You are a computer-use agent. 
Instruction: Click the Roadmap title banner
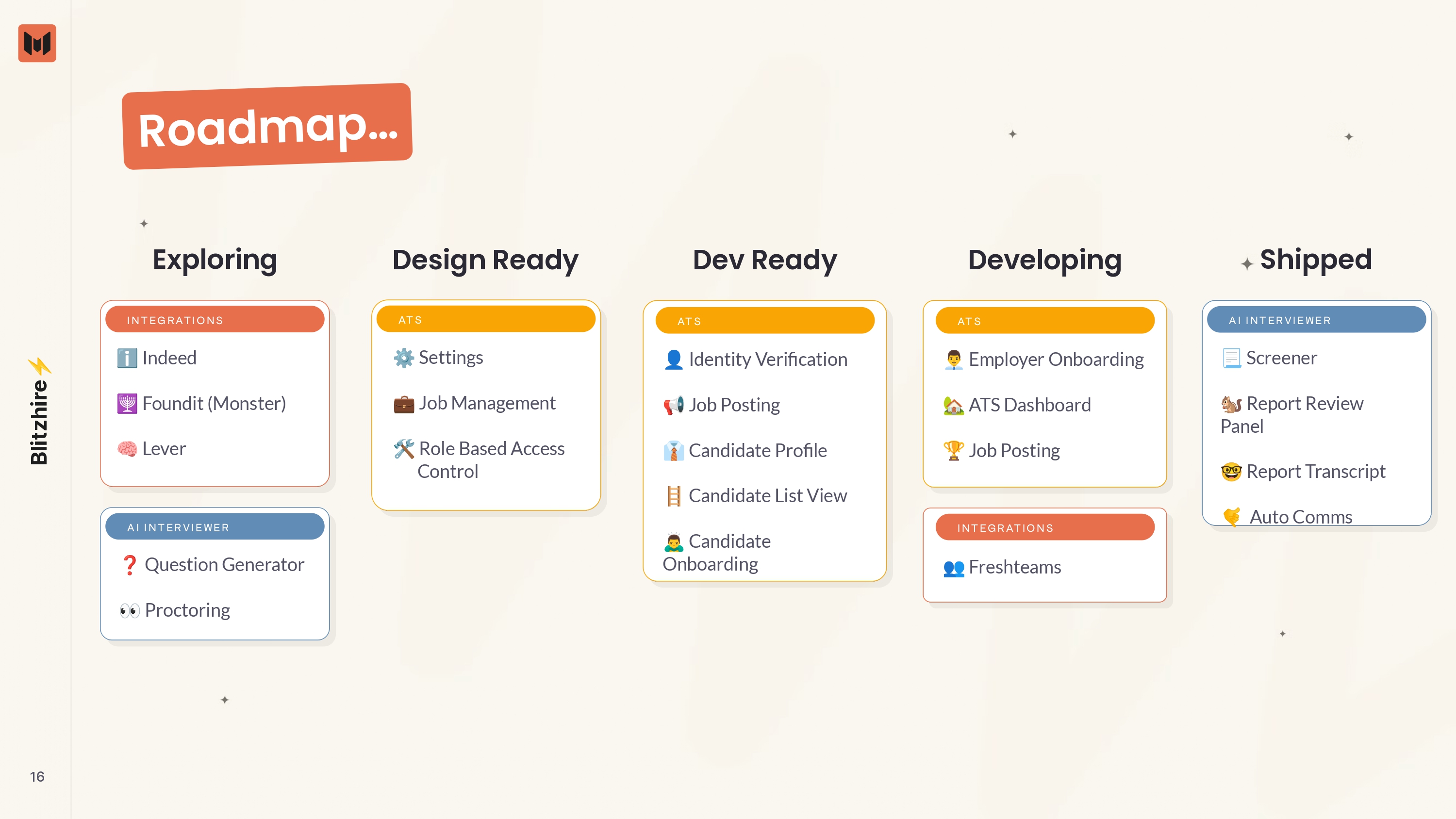click(267, 126)
